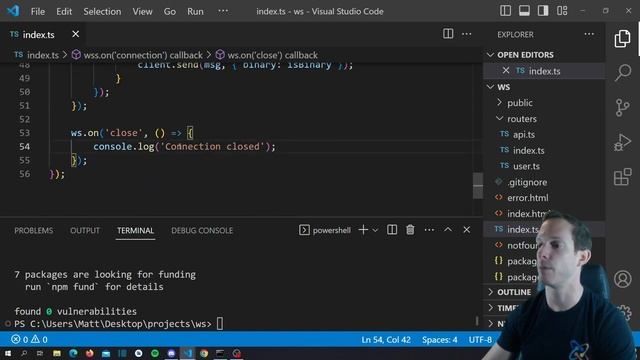Open the File menu
Viewport: 640px width, 360px height.
[x=38, y=11]
